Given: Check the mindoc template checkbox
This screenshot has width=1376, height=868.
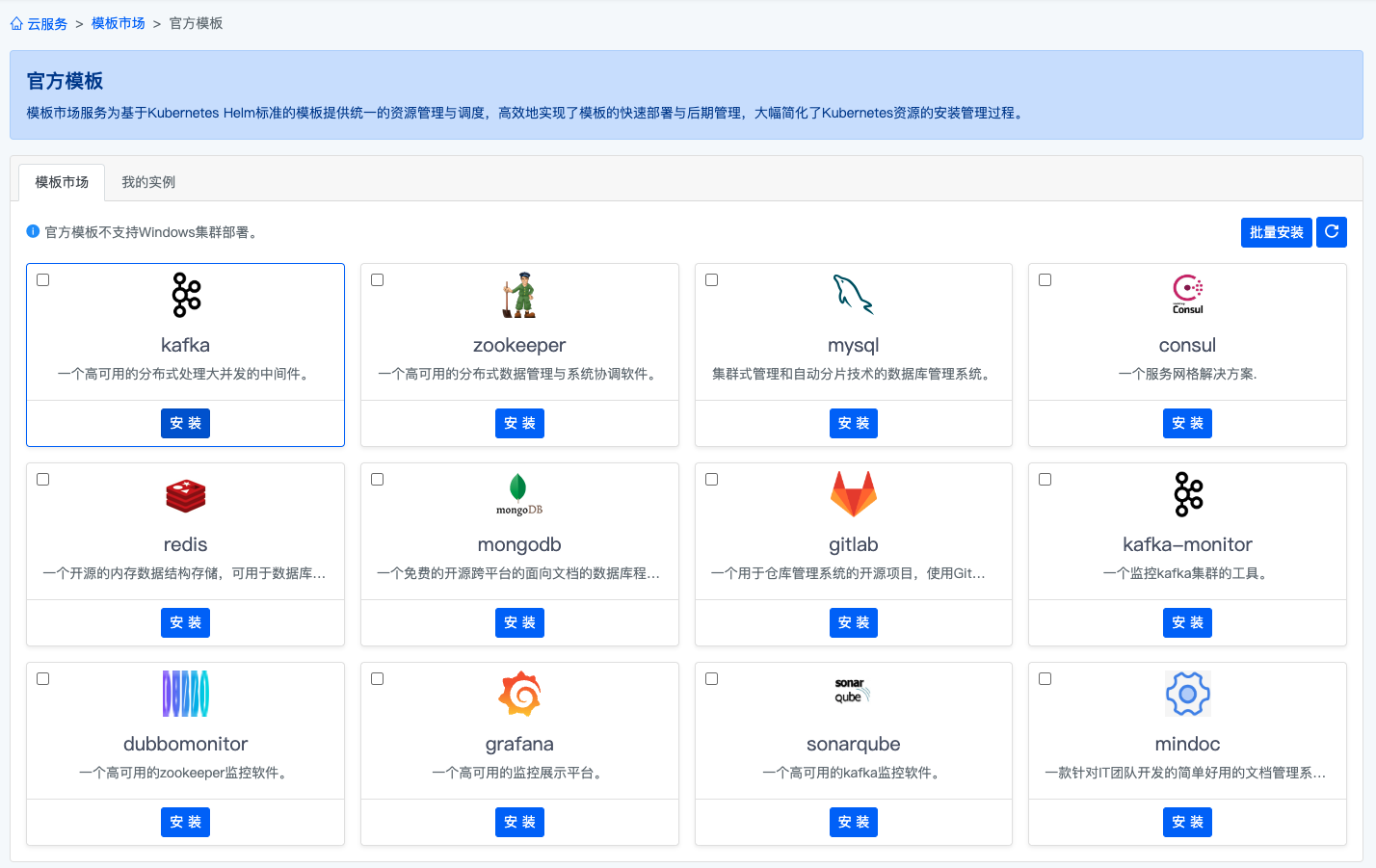Looking at the screenshot, I should click(1045, 678).
